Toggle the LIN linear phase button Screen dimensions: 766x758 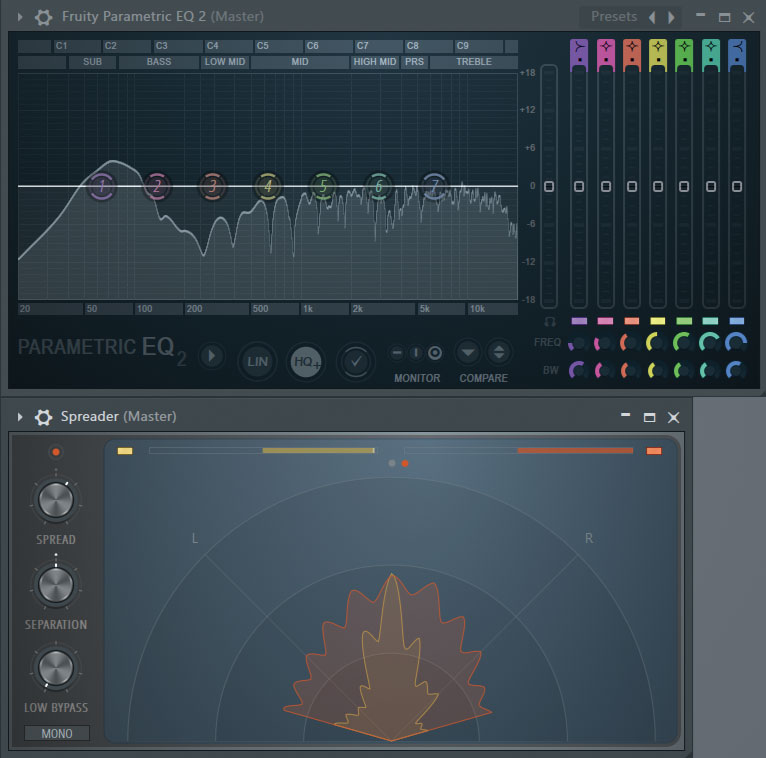click(x=257, y=362)
